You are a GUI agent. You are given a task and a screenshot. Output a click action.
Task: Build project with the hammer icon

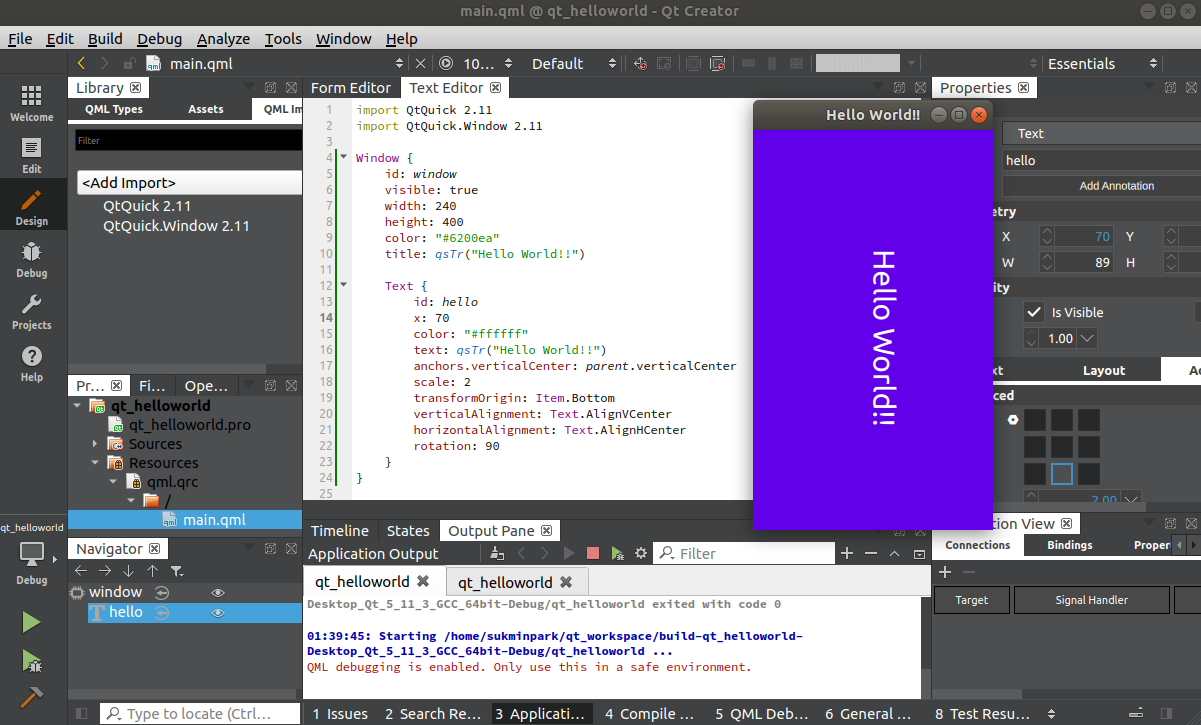(x=32, y=696)
